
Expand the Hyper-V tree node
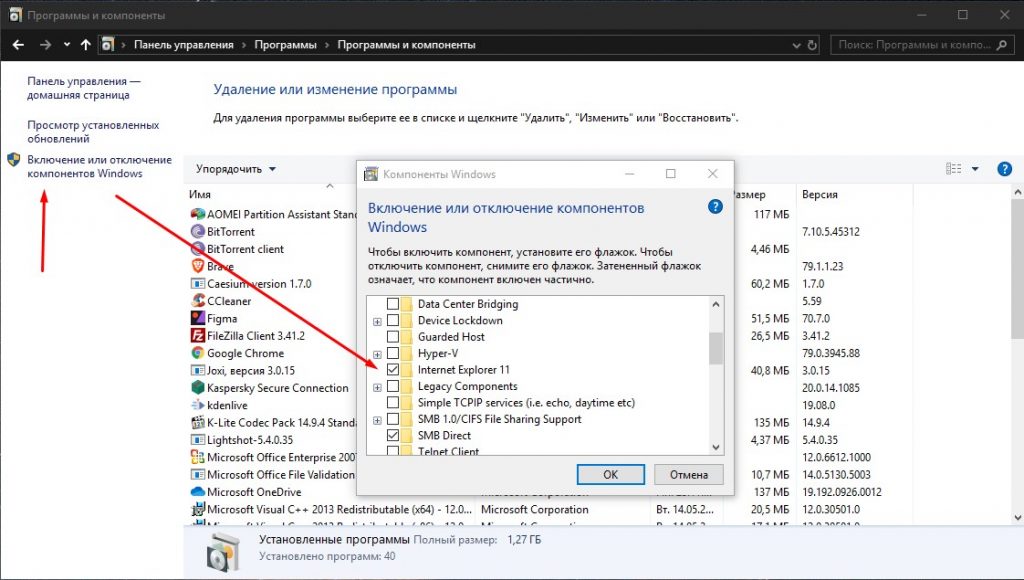click(377, 355)
